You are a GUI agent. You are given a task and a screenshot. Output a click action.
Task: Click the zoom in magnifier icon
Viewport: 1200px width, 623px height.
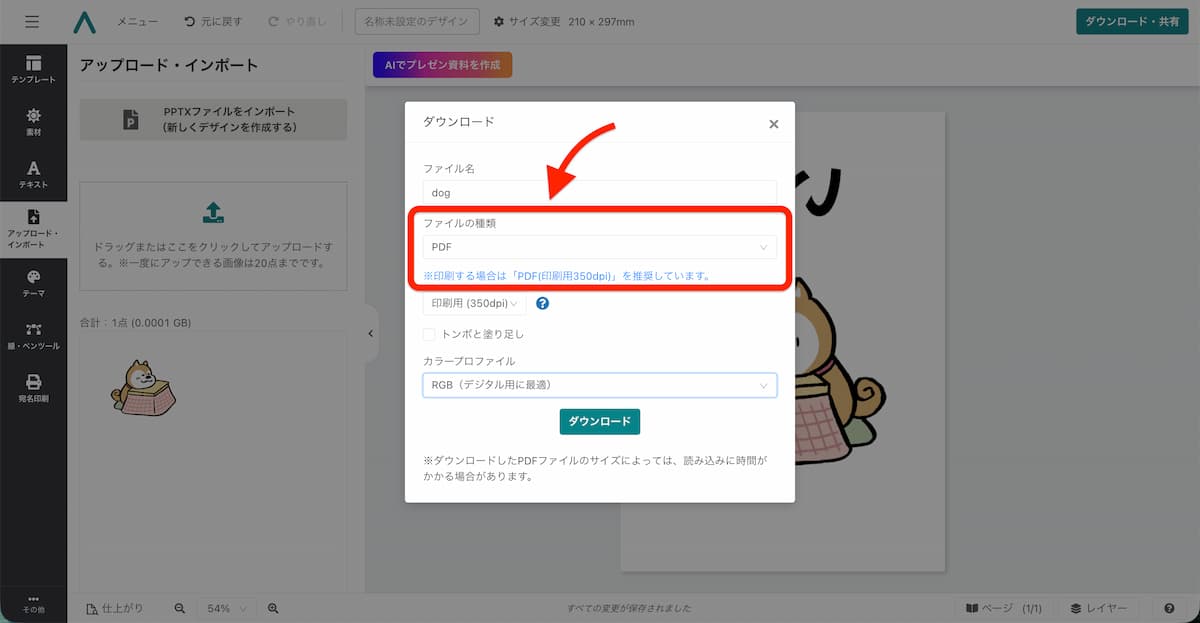(x=273, y=608)
